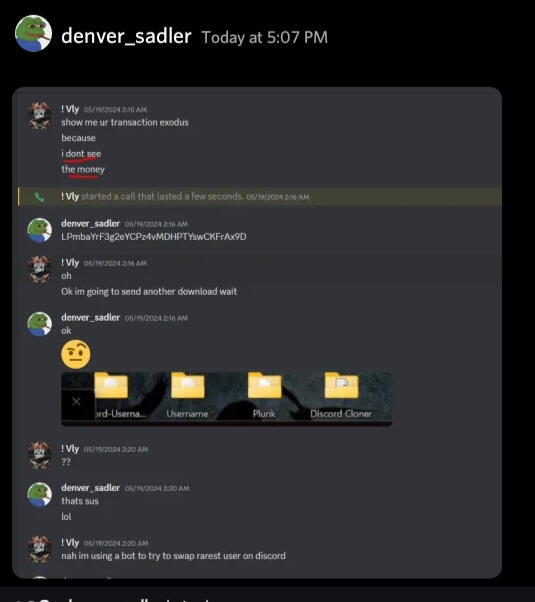The image size is (535, 602).
Task: Close the folder image with the X
Action: (76, 402)
